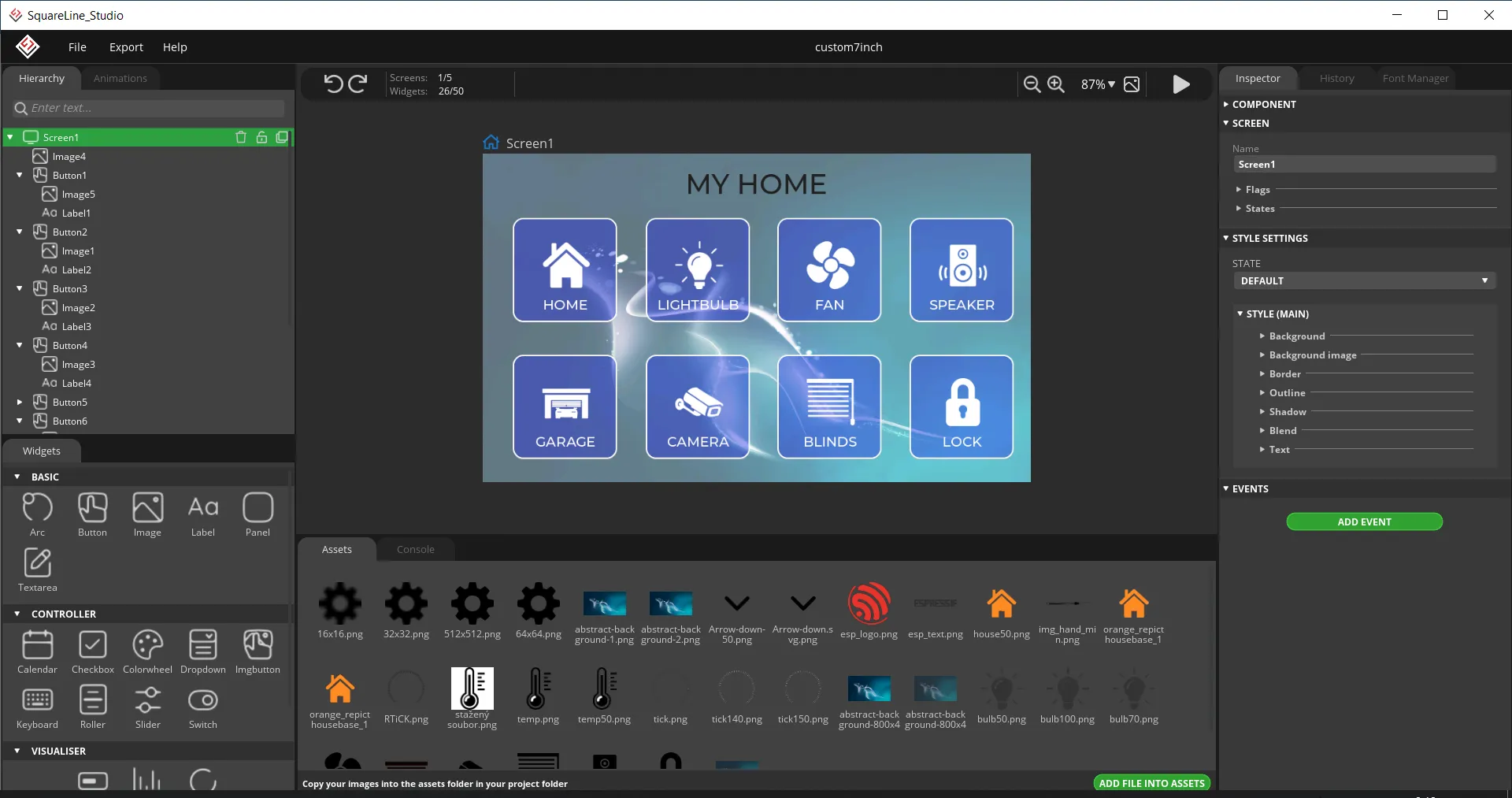Zoom in the canvas view
The height and width of the screenshot is (798, 1512).
(x=1056, y=84)
